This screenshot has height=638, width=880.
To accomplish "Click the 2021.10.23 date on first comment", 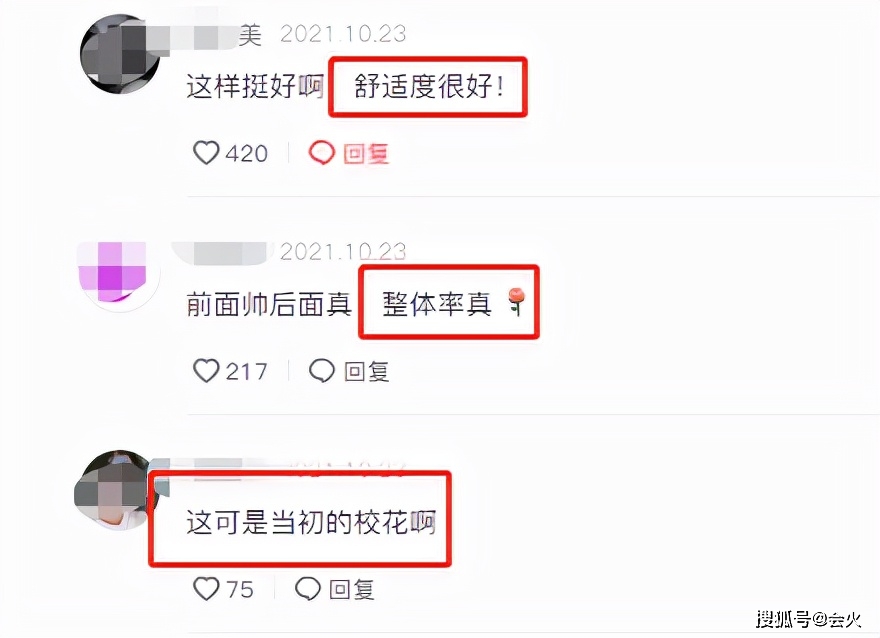I will [x=343, y=34].
